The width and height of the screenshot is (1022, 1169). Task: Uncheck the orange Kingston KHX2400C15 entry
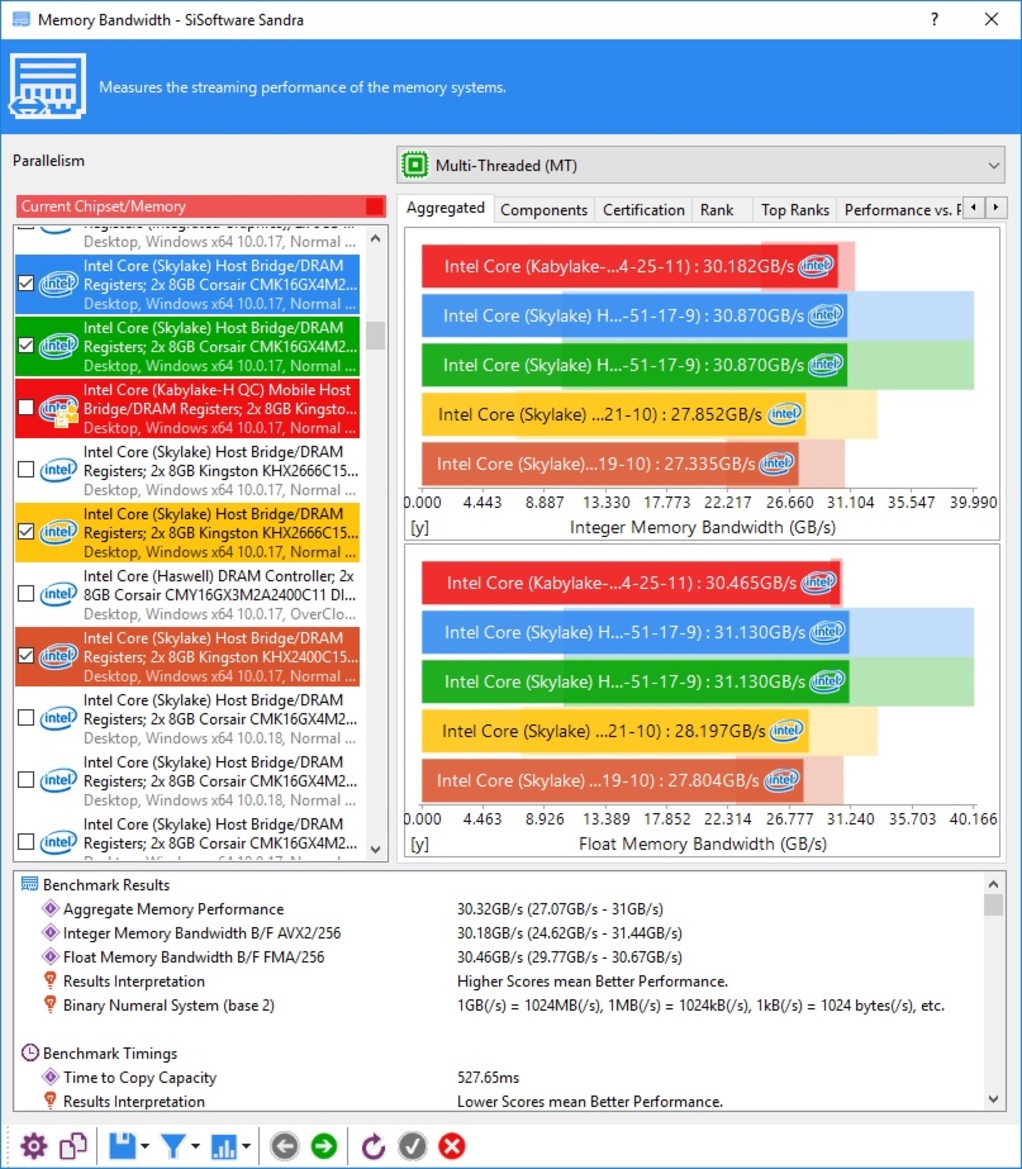point(26,655)
